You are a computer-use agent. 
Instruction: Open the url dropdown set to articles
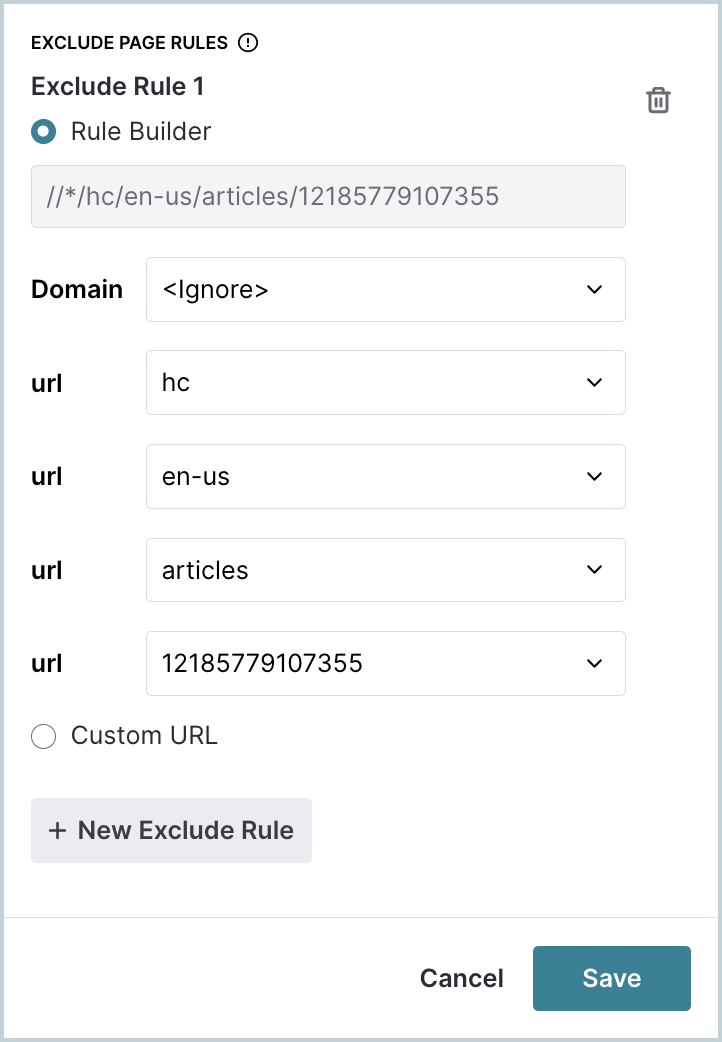[386, 570]
